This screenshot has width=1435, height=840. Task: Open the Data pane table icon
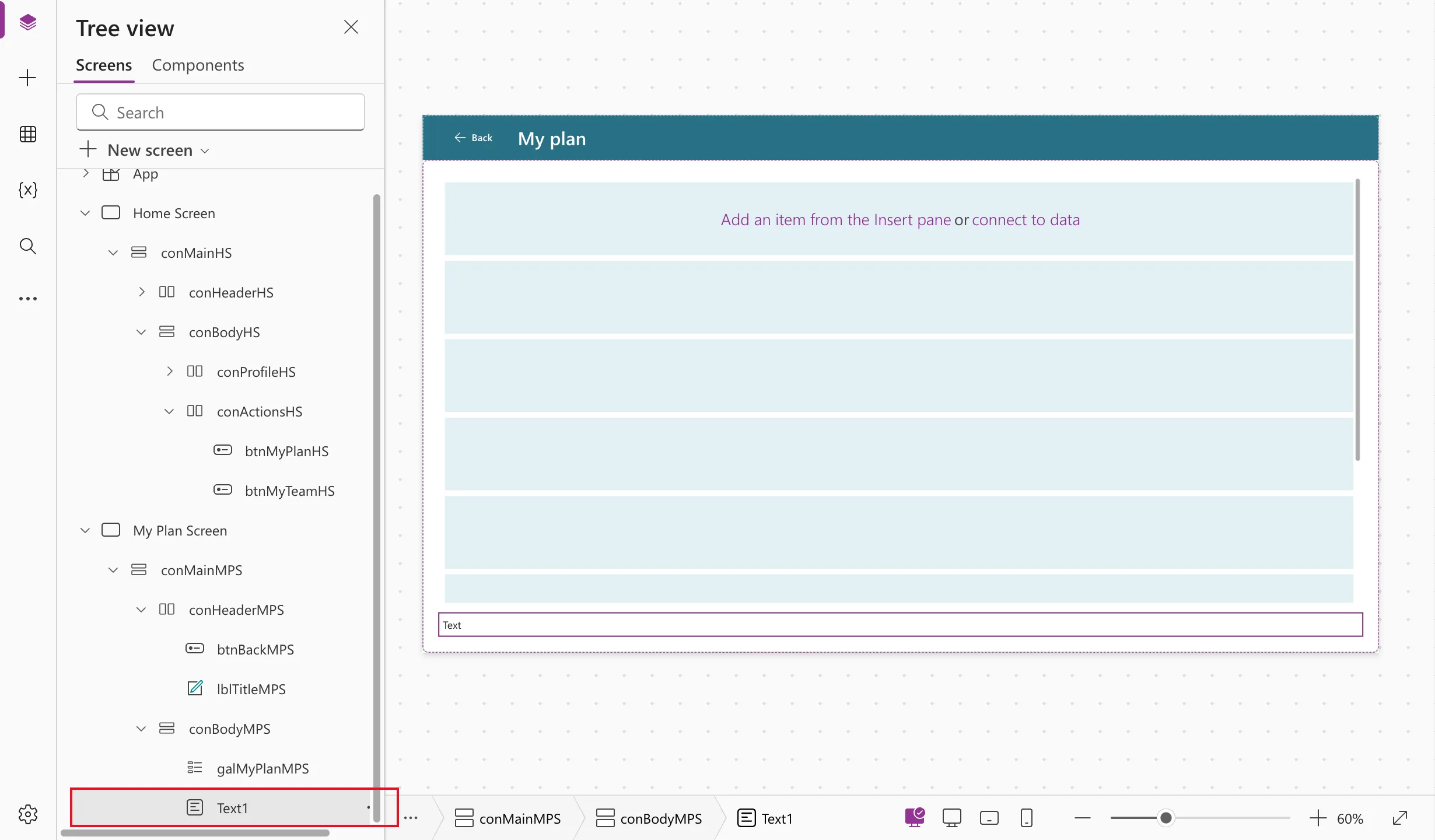click(27, 134)
